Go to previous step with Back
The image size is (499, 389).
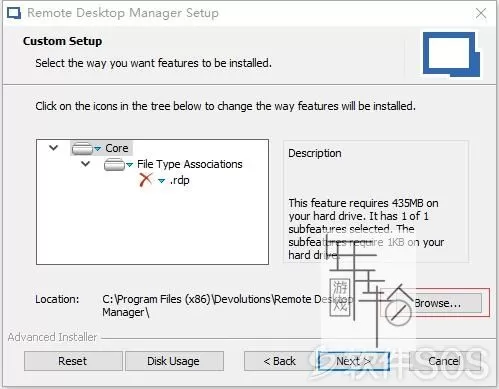click(x=279, y=361)
